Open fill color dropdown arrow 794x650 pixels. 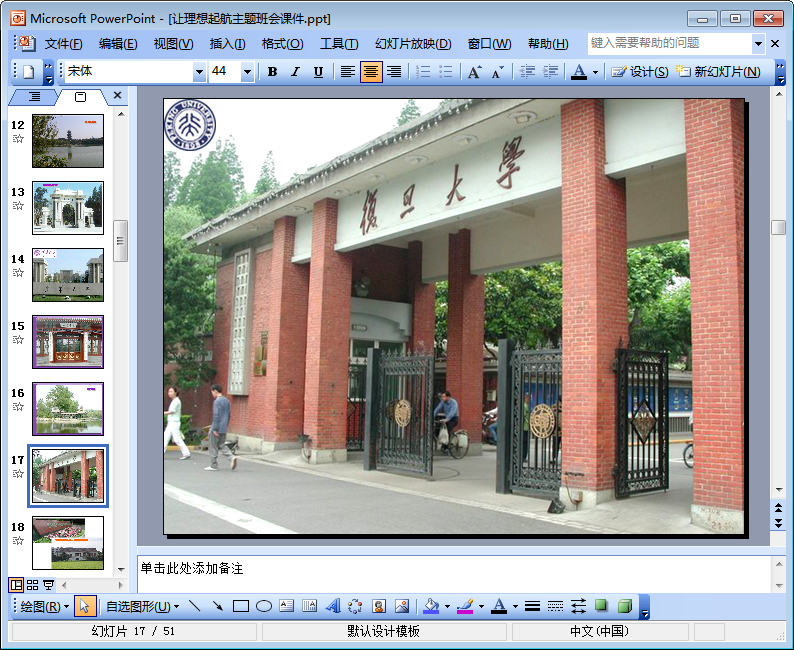coord(447,606)
